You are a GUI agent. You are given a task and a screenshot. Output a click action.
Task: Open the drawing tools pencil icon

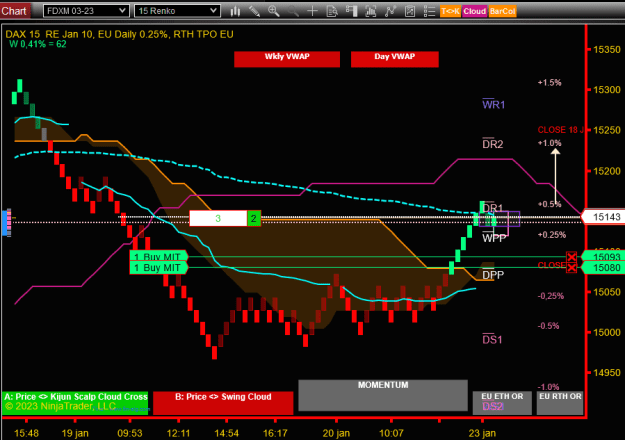(x=254, y=11)
